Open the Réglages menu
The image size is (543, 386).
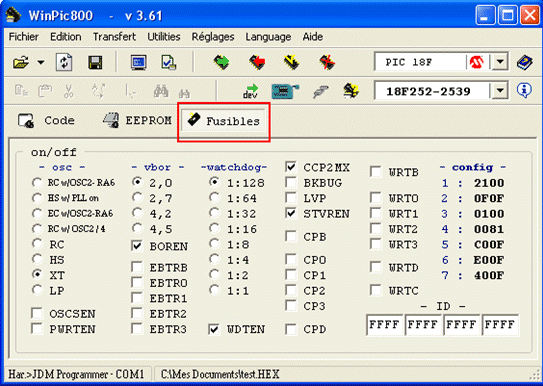coord(213,37)
